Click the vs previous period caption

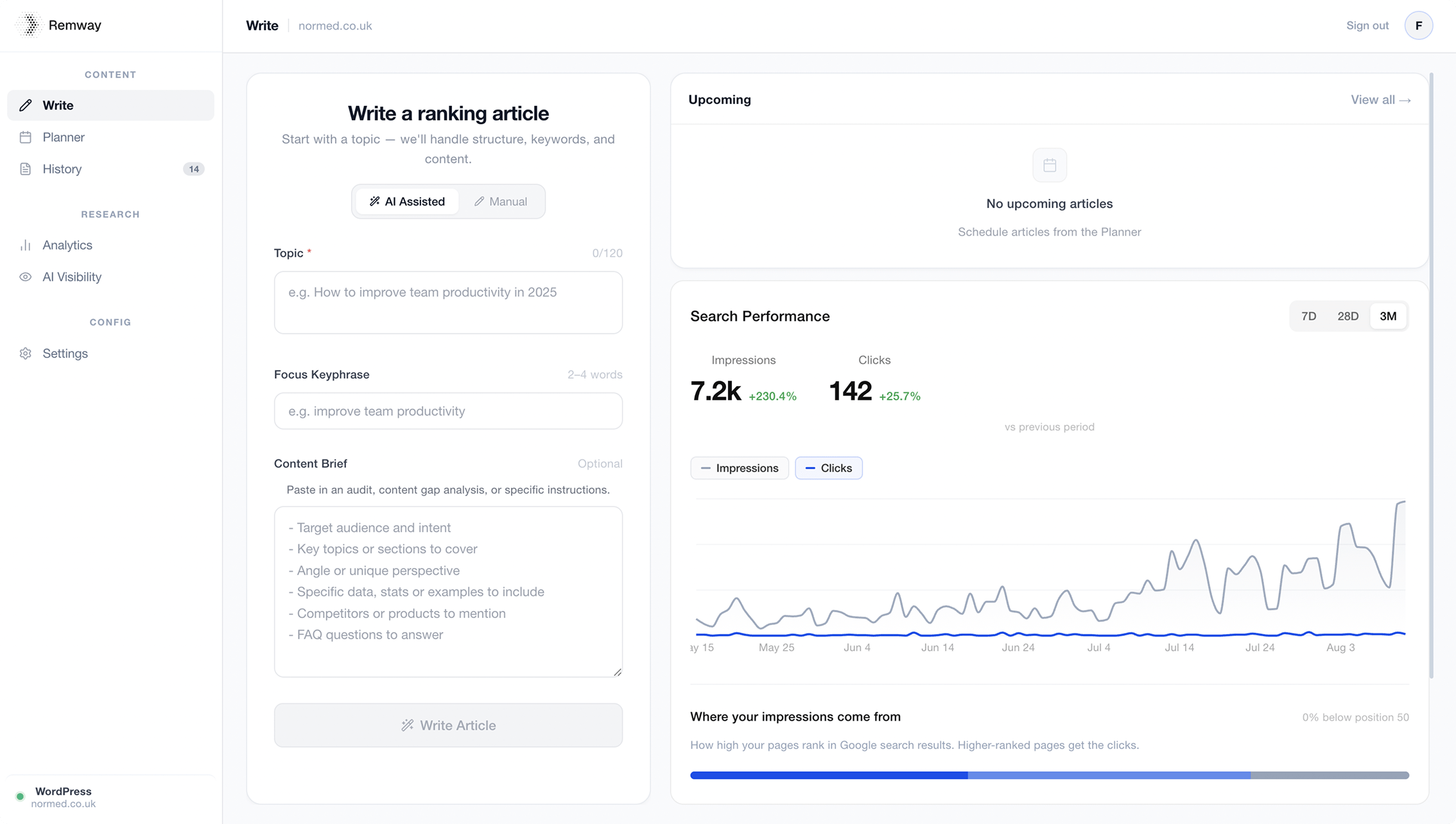(1050, 427)
